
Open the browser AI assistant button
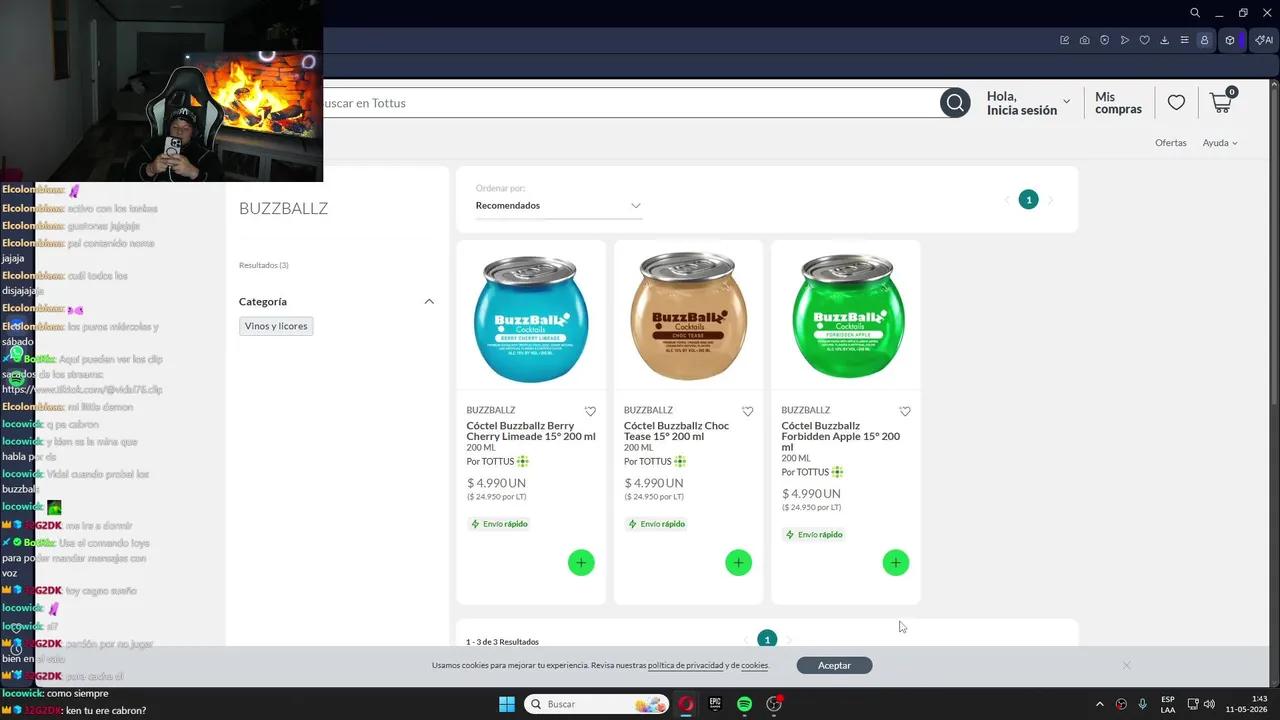1264,40
